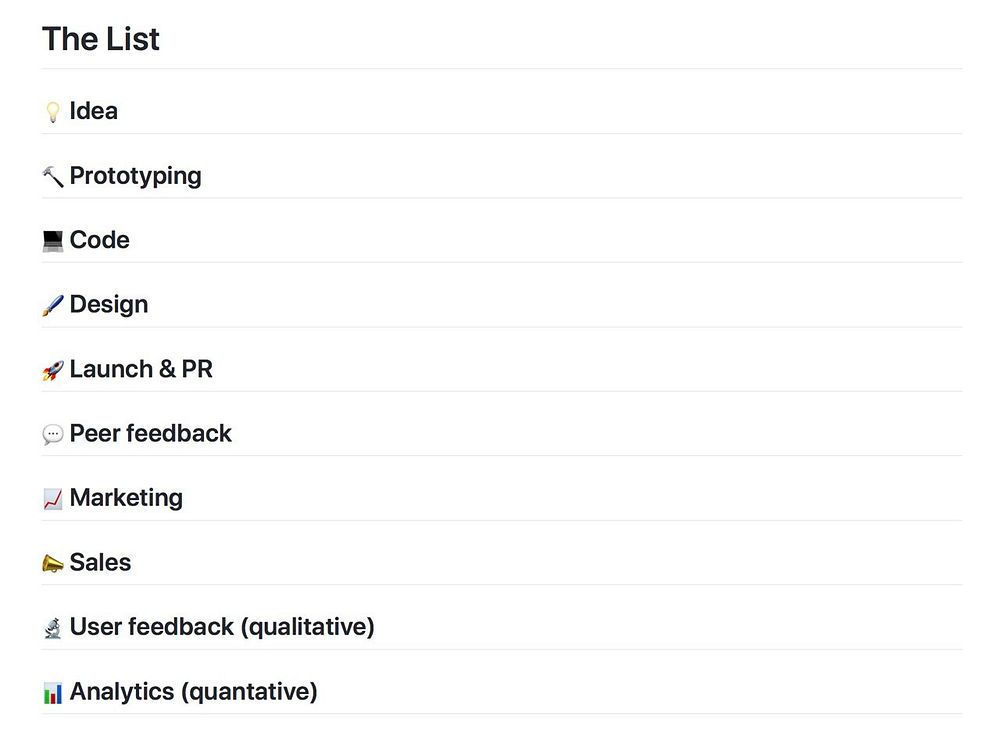
Task: Click the speech bubble icon beside Peer feedback
Action: 53,434
